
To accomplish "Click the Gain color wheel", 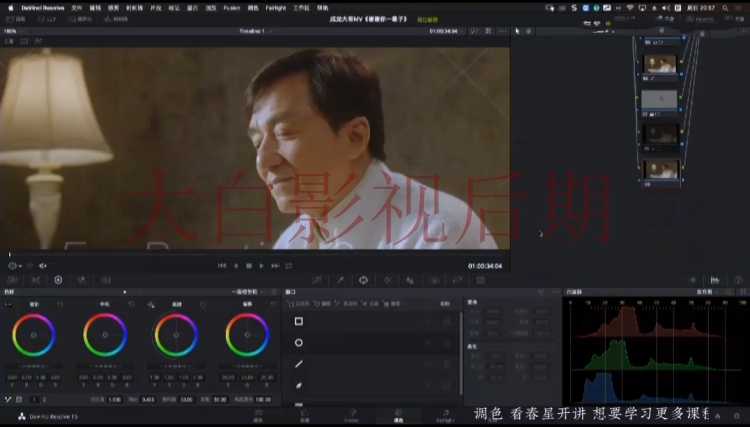I will tap(176, 335).
